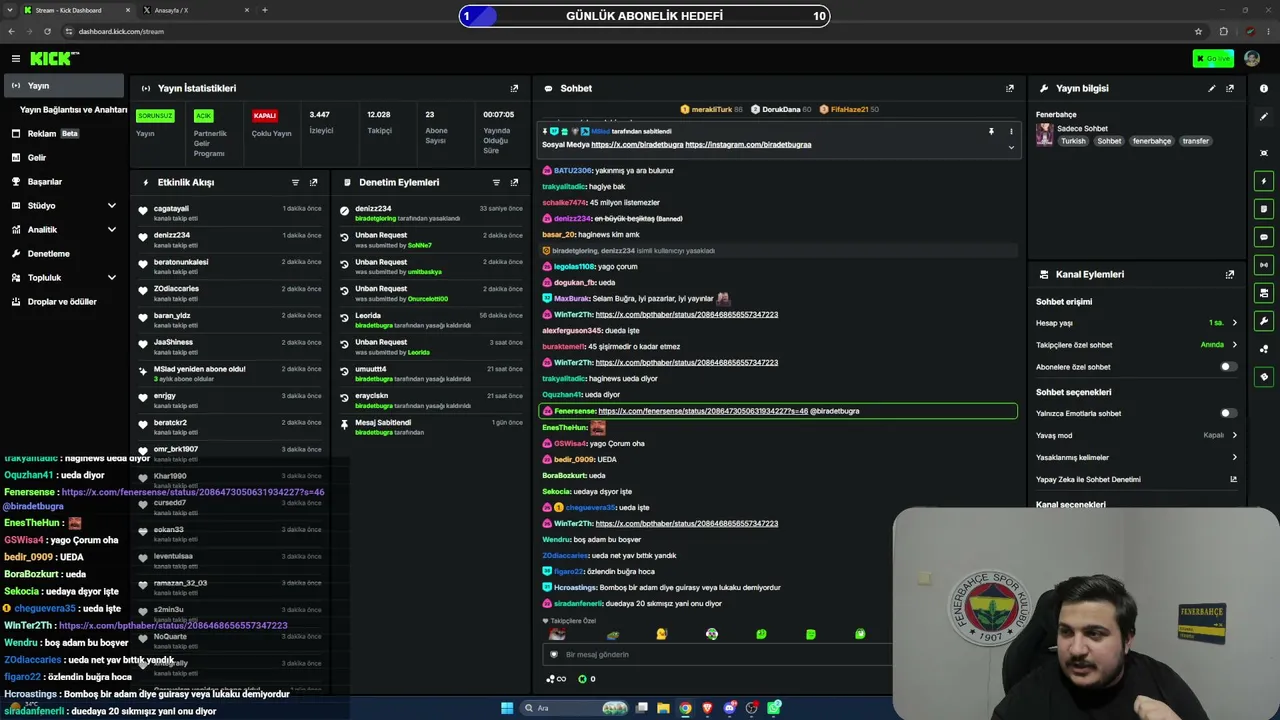Open Brave browser from the taskbar
The image size is (1280, 720).
(x=707, y=708)
